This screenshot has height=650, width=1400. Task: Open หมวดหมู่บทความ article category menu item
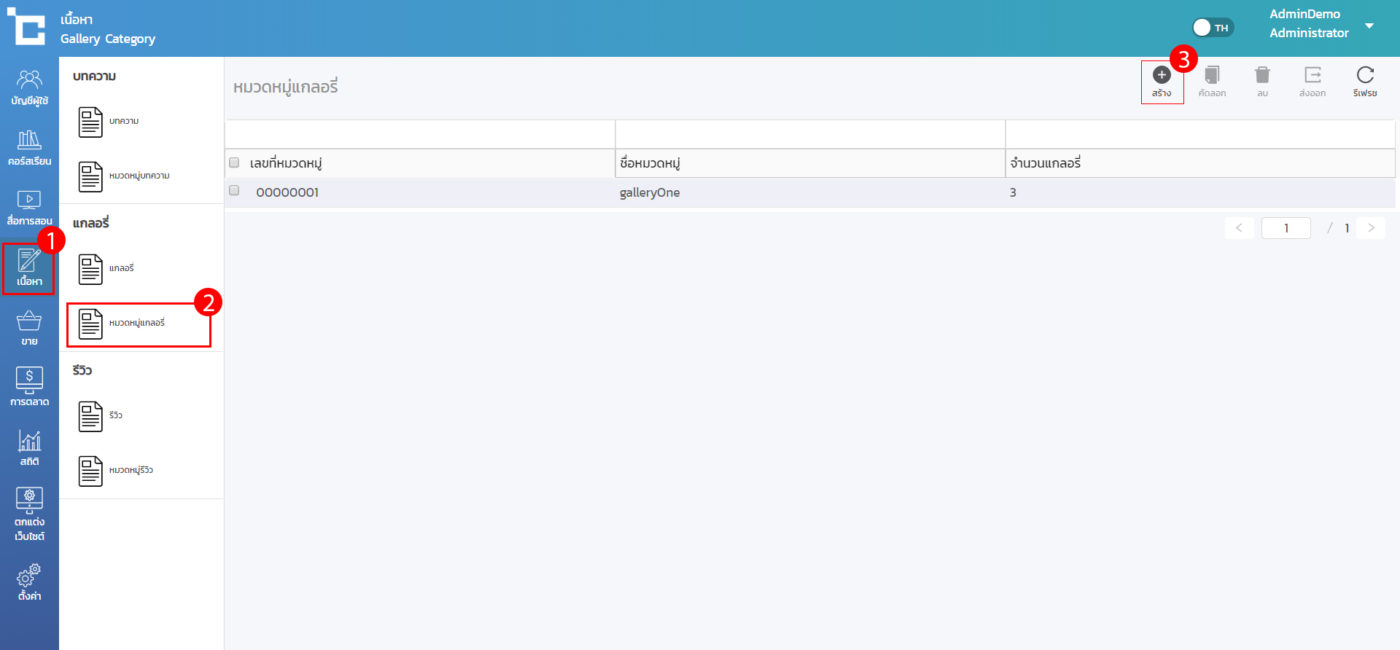click(x=139, y=176)
